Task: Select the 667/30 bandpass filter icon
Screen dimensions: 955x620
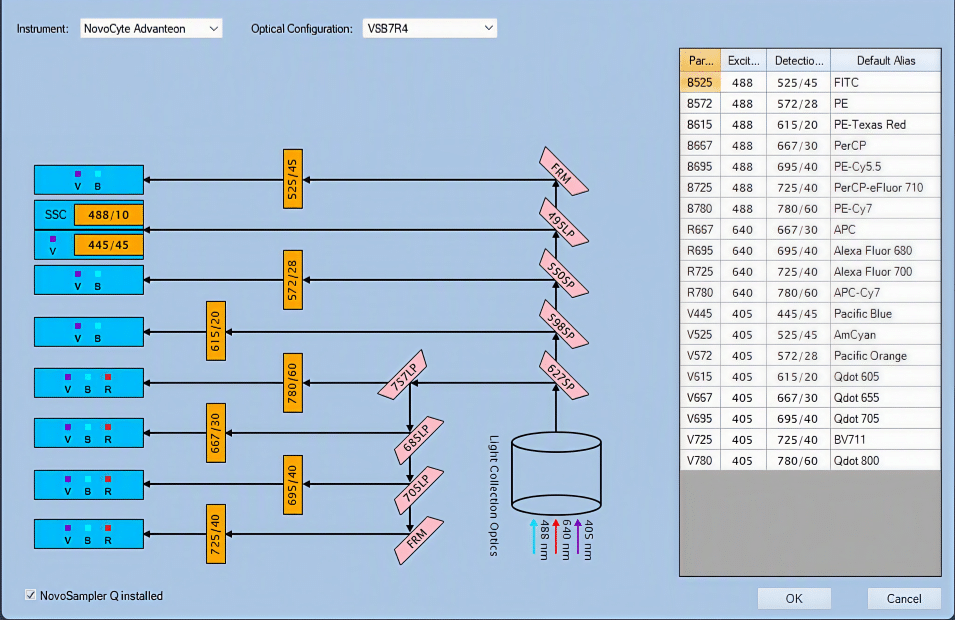Action: coord(216,433)
